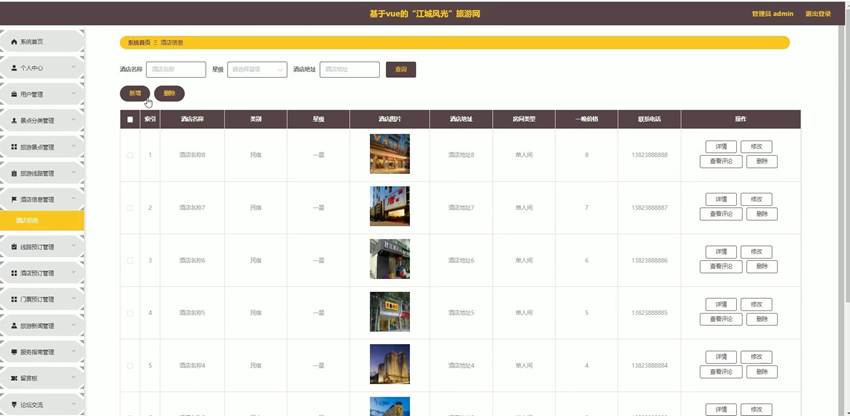Screen dimensions: 850x416
Task: Expand the 旅游线路管理 menu chevron
Action: tap(74, 174)
